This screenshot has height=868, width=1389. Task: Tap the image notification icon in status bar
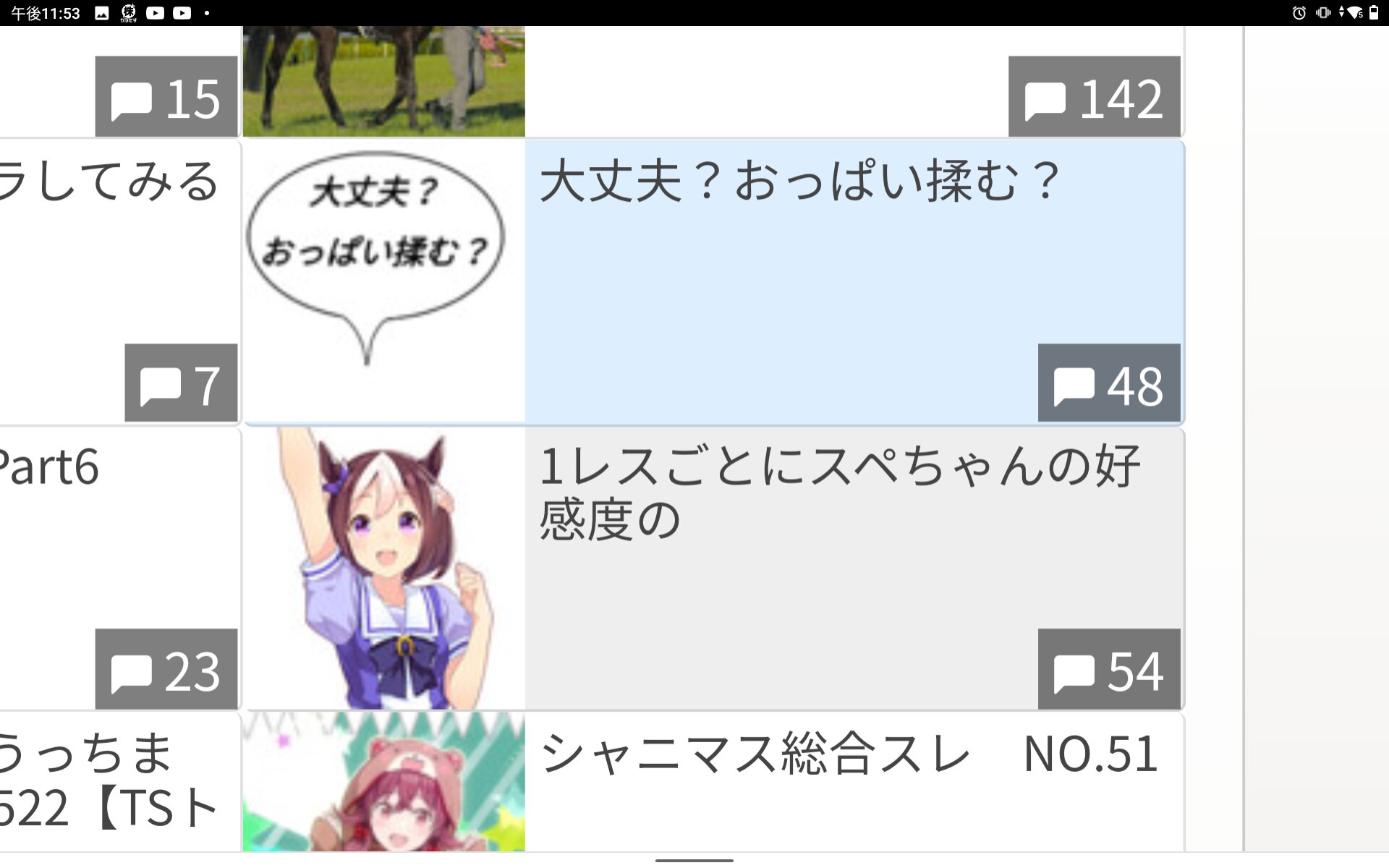pos(102,13)
